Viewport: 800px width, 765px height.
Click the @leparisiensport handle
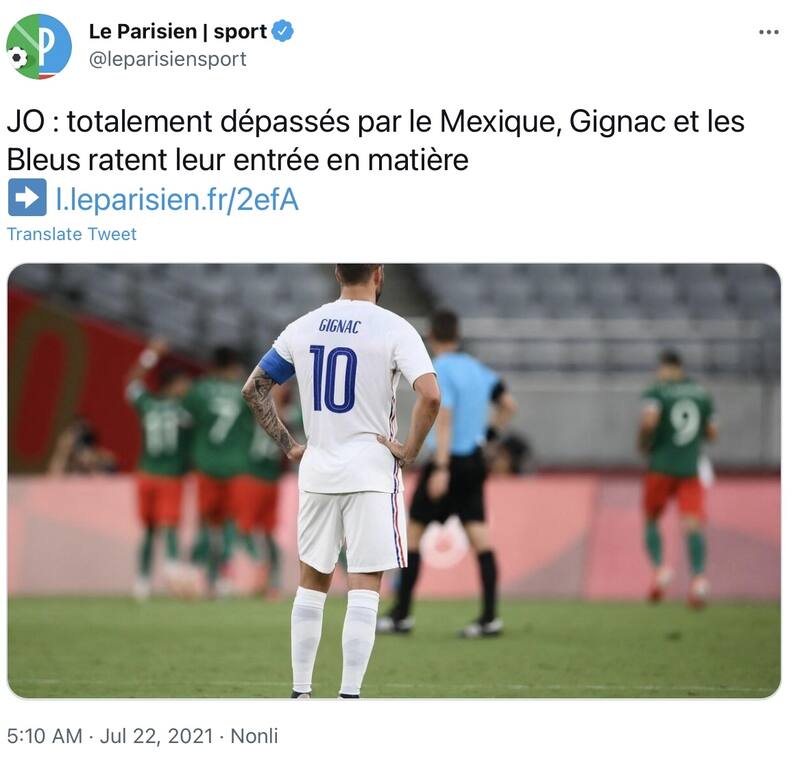[x=167, y=59]
